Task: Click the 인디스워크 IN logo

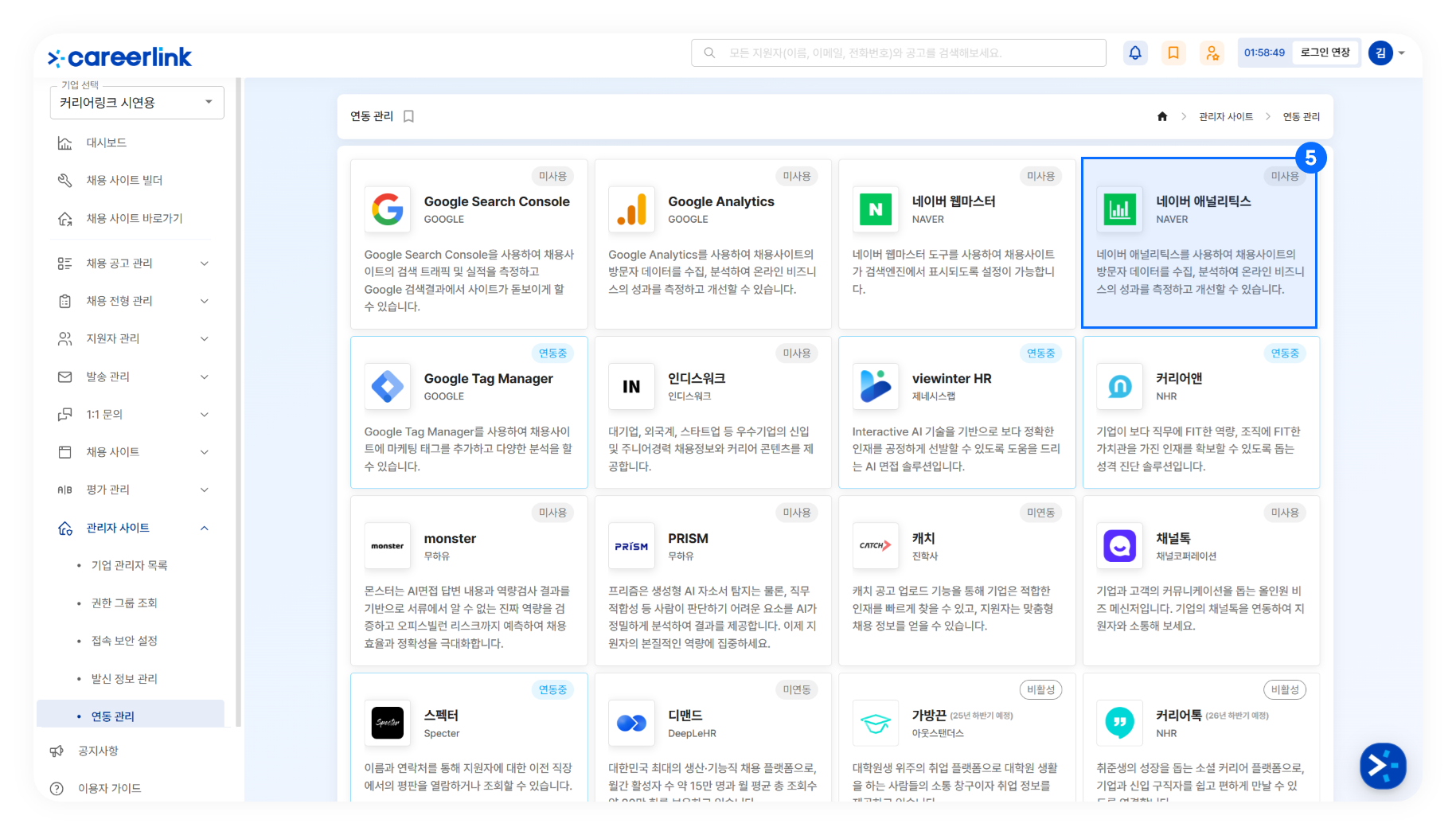Action: pos(631,387)
